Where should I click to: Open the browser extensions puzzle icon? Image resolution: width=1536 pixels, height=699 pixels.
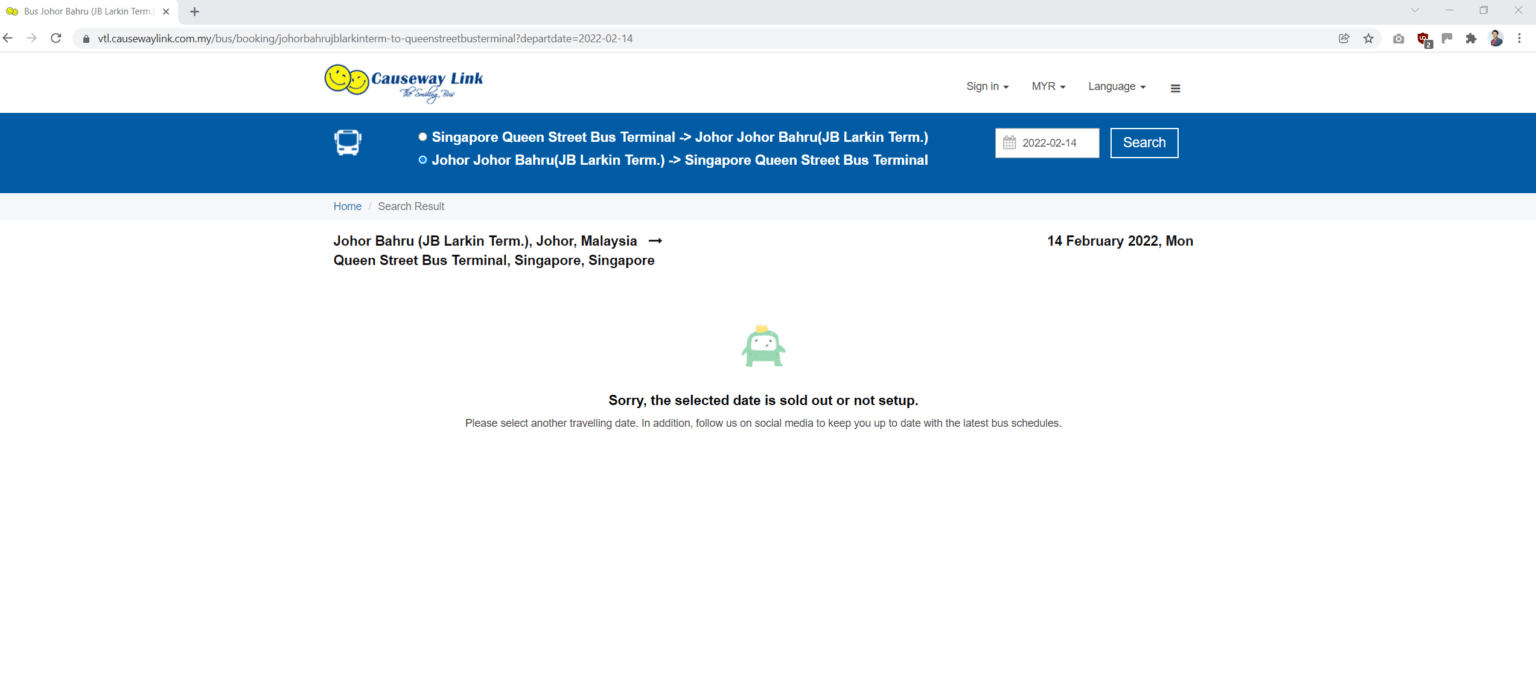(1471, 38)
